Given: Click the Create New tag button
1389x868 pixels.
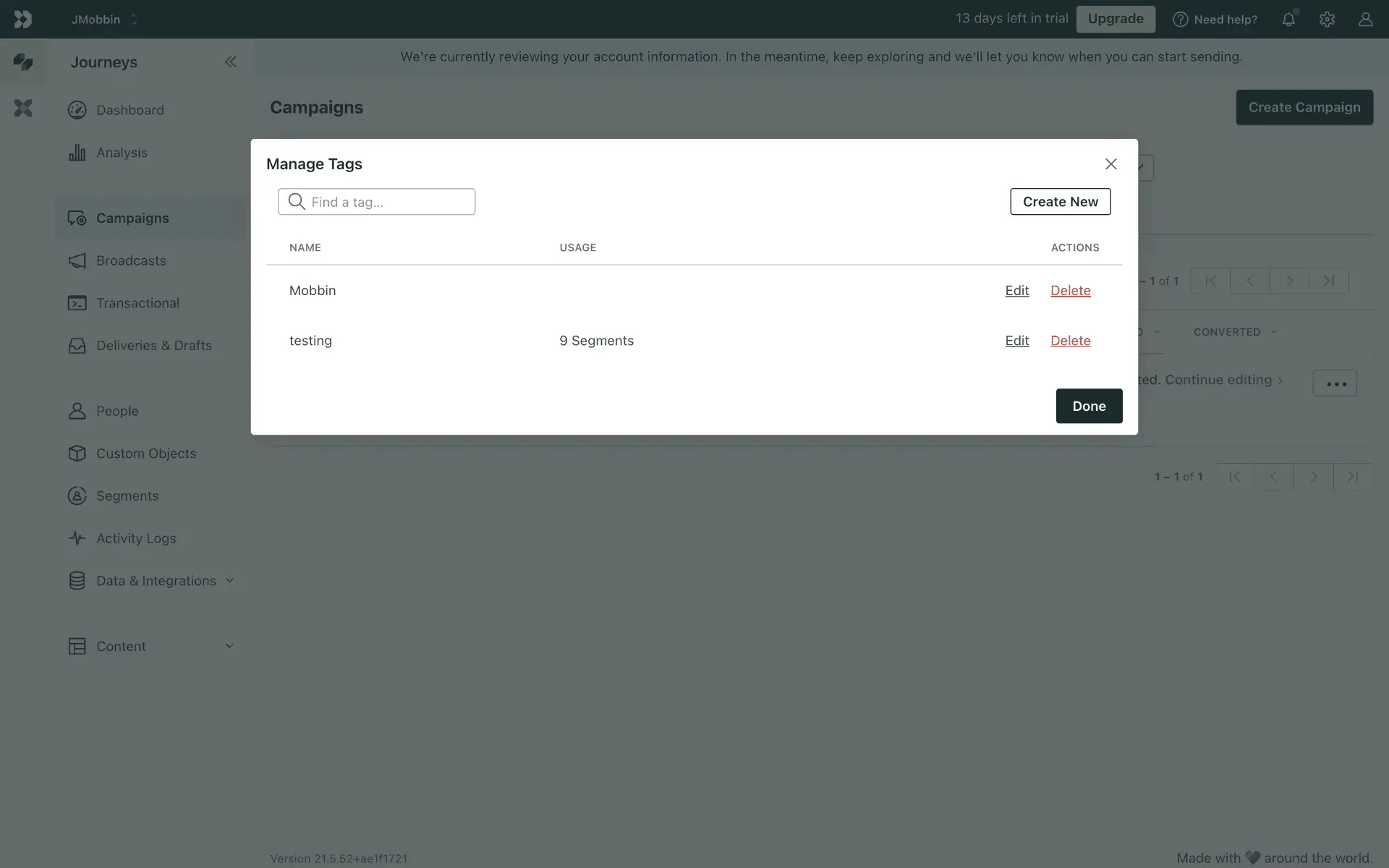Looking at the screenshot, I should tap(1060, 202).
